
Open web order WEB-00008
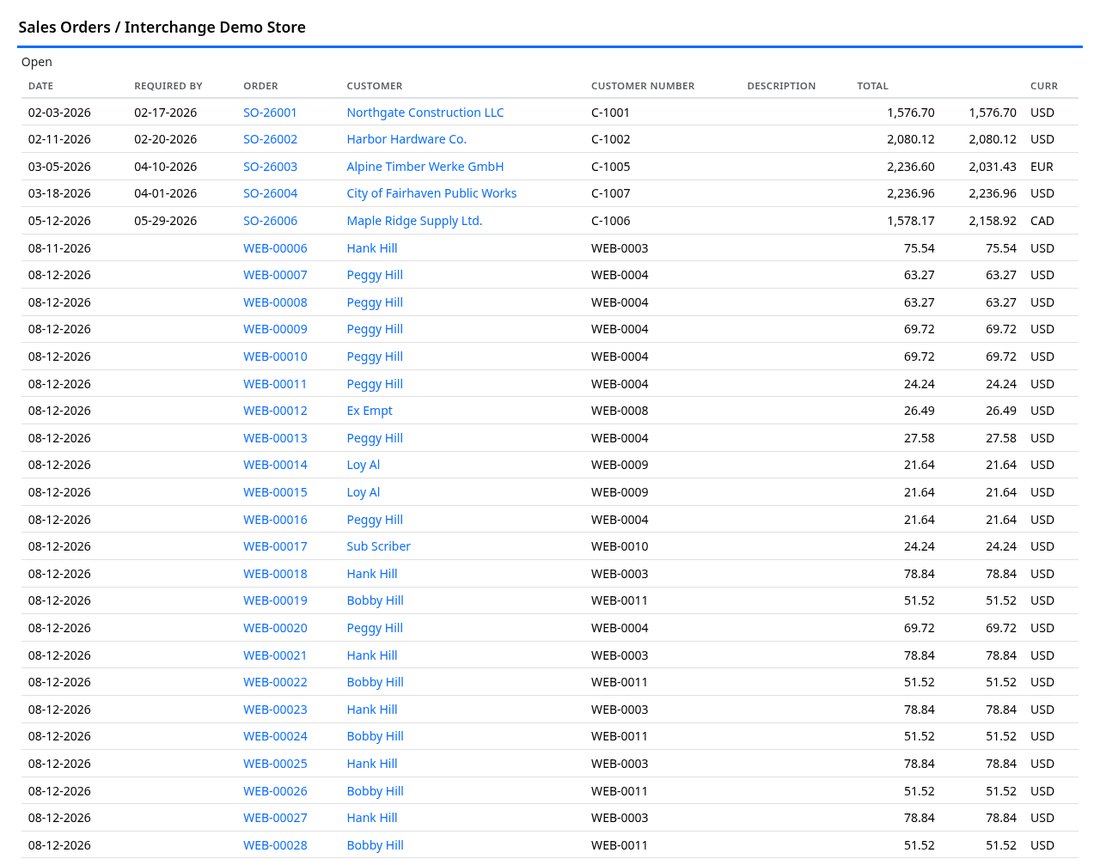(x=275, y=302)
